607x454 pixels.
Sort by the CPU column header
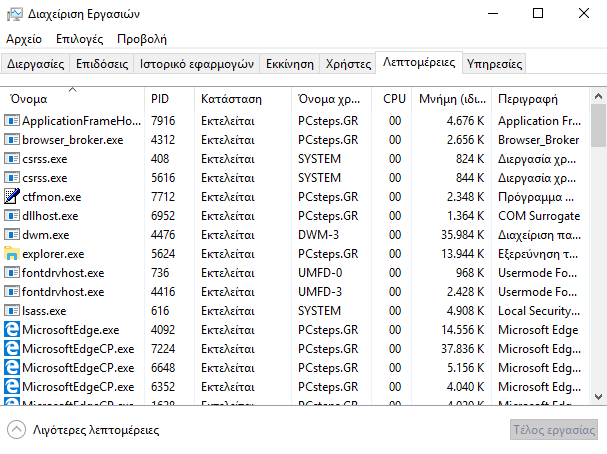(391, 99)
